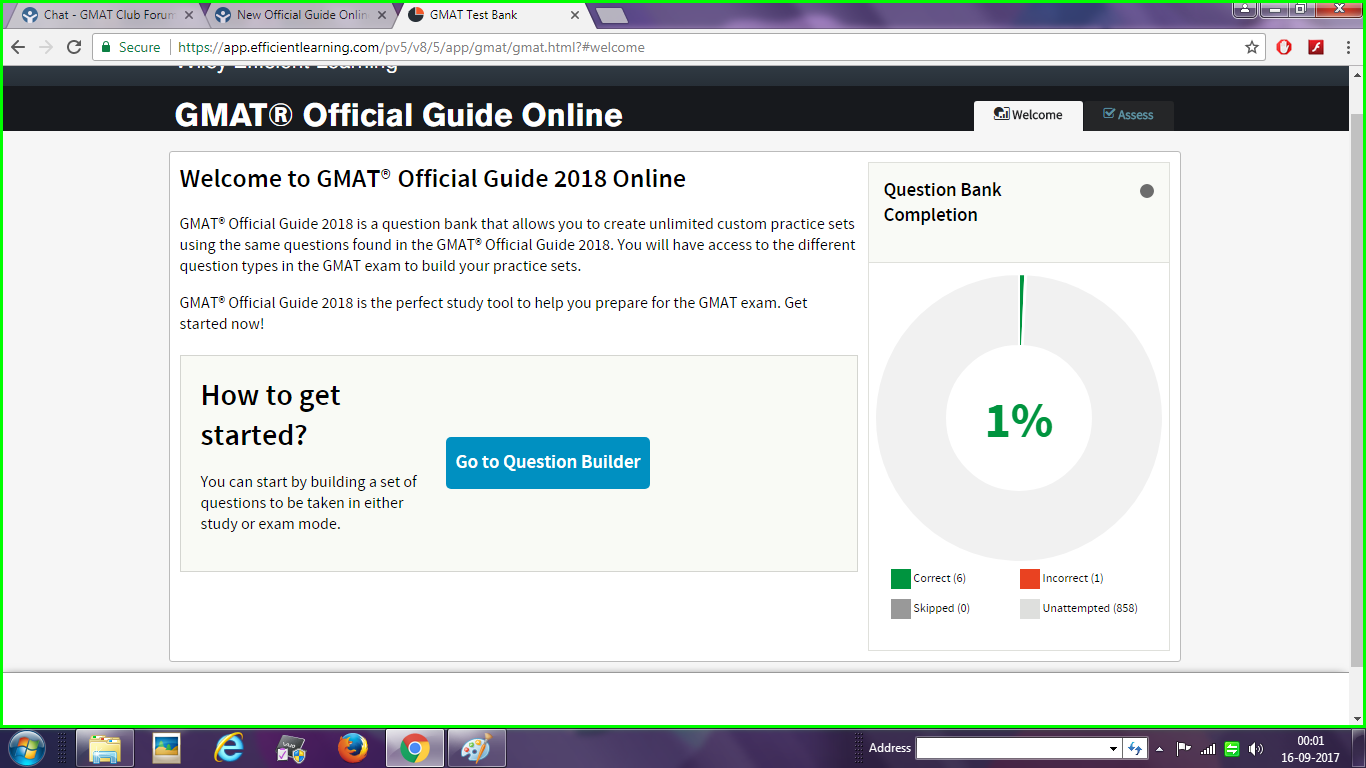Open the Action Center flag icon
The height and width of the screenshot is (768, 1366).
1183,748
